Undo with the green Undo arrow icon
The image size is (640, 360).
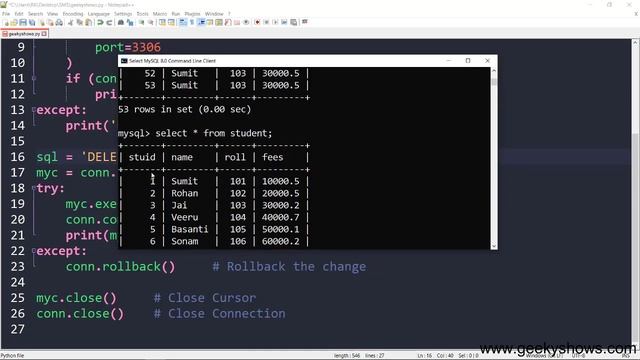pyautogui.click(x=100, y=22)
